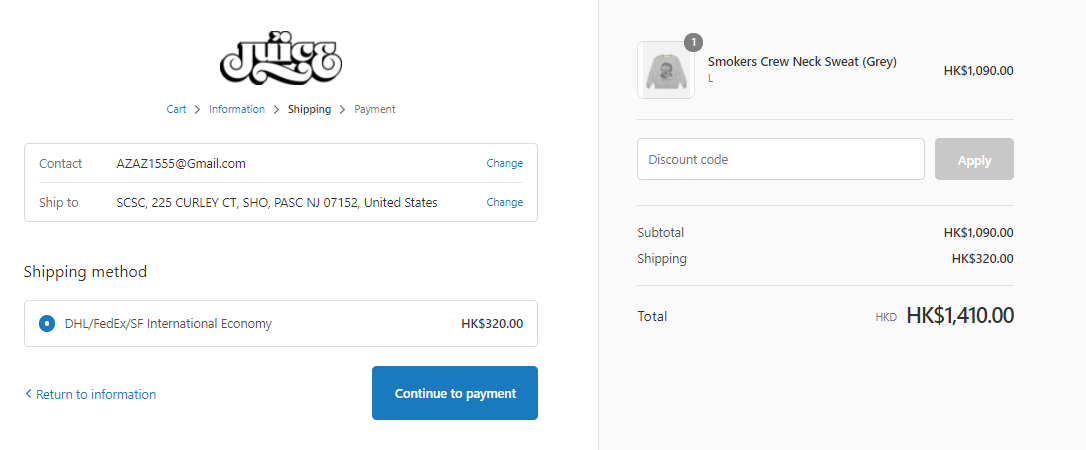Image resolution: width=1086 pixels, height=450 pixels.
Task: Click the HK$1,410.00 total amount
Action: [960, 316]
